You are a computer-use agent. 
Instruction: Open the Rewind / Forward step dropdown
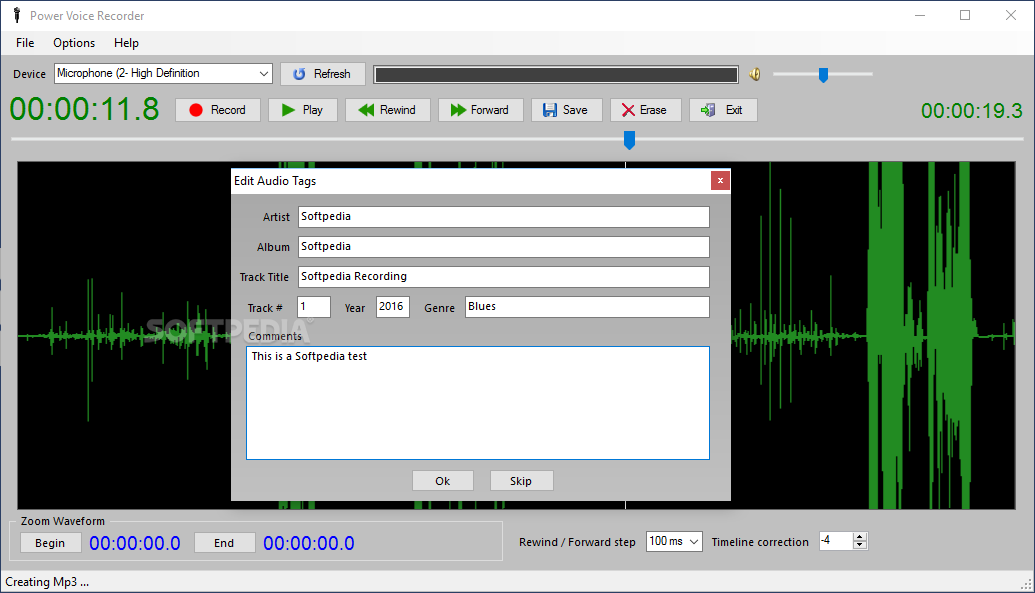tap(674, 541)
